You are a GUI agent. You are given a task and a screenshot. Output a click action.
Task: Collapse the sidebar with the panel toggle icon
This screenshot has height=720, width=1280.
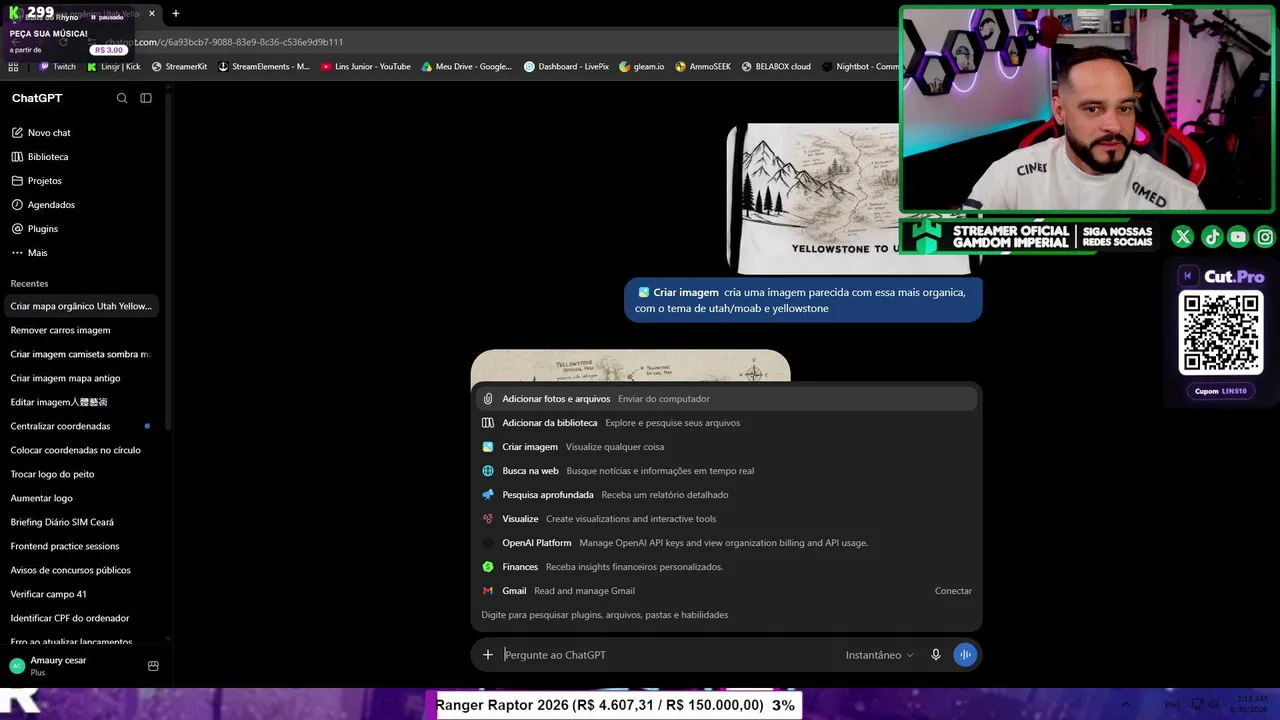coord(146,98)
